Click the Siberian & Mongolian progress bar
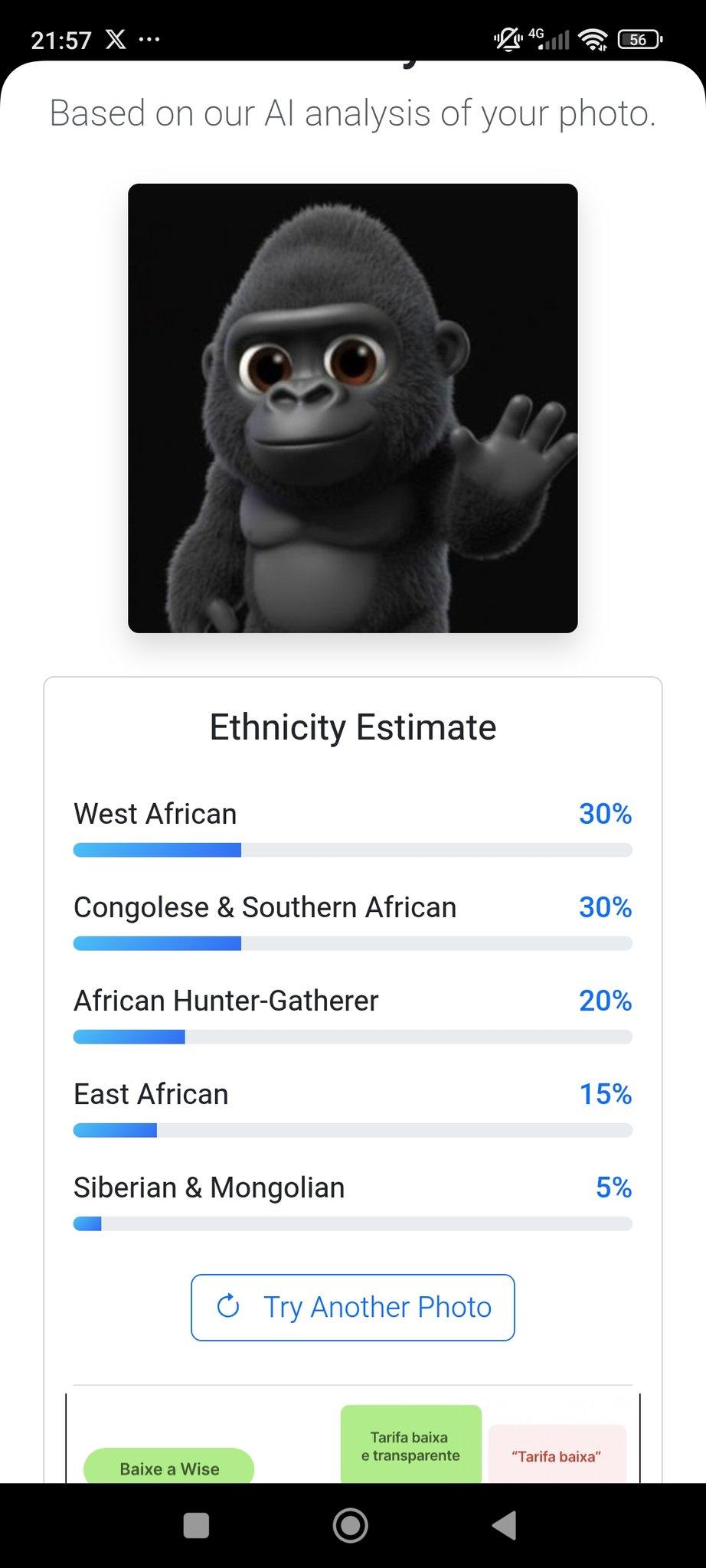Viewport: 706px width, 1568px height. (353, 1223)
